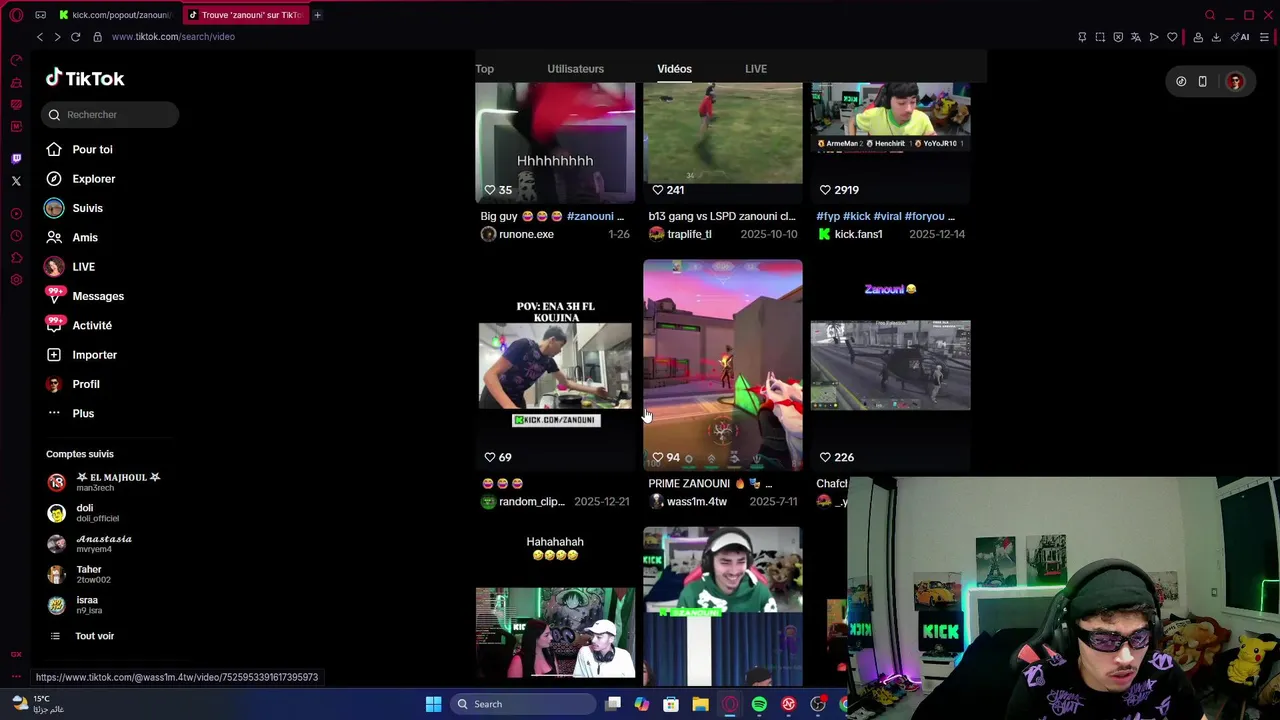1280x720 pixels.
Task: Open PRIME ZANOUNI video thumbnail
Action: point(722,365)
